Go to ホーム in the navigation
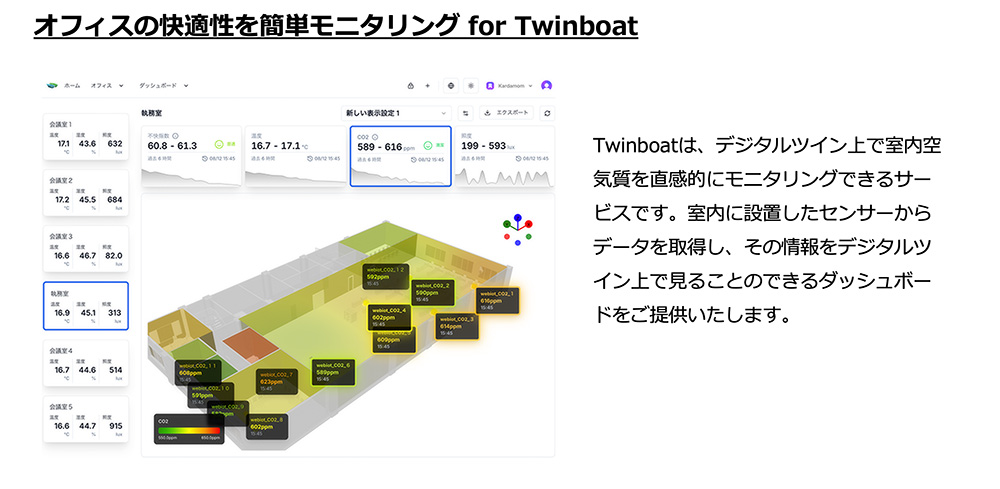 [72, 86]
